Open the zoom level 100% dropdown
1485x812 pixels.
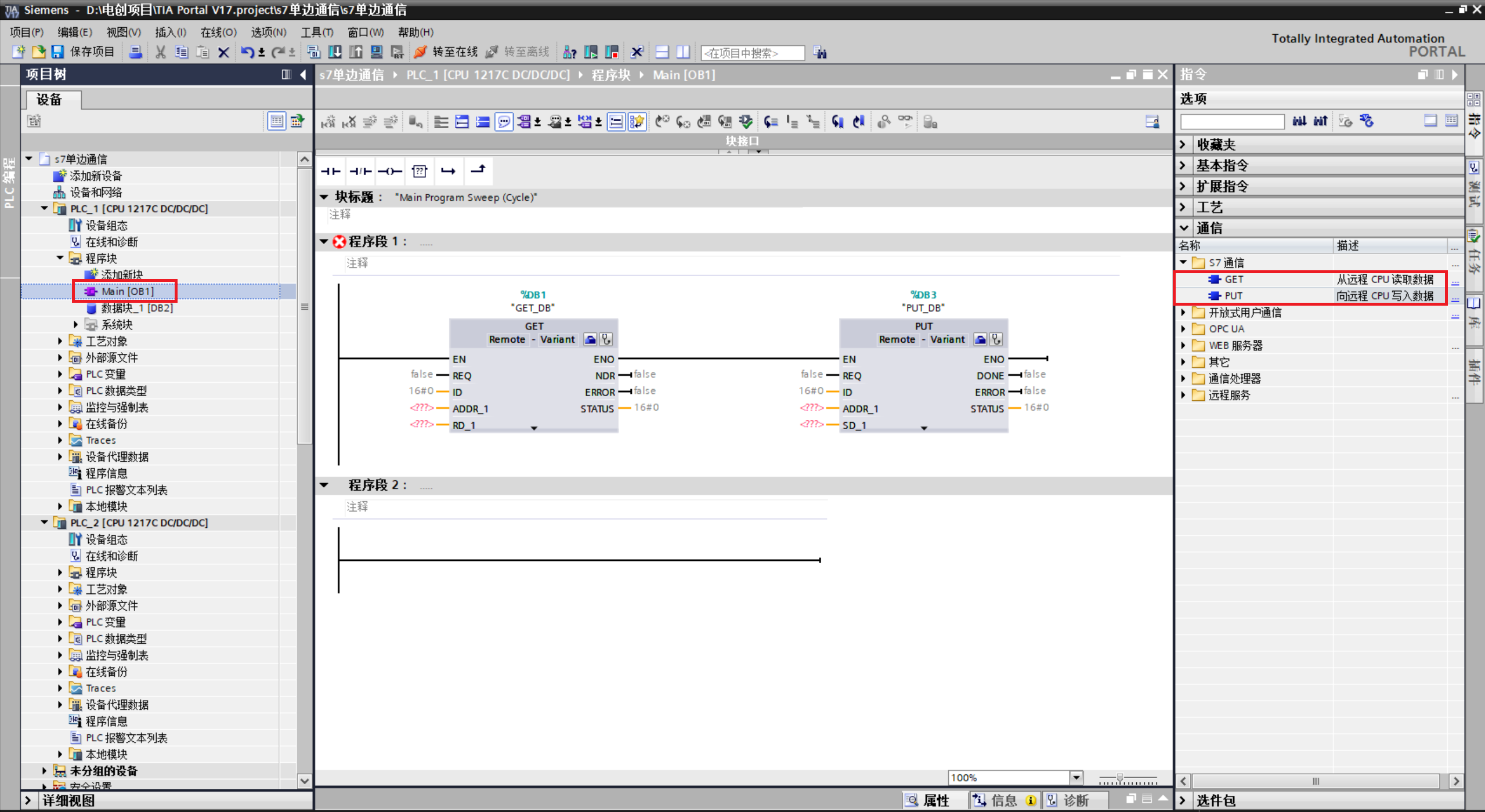1076,777
